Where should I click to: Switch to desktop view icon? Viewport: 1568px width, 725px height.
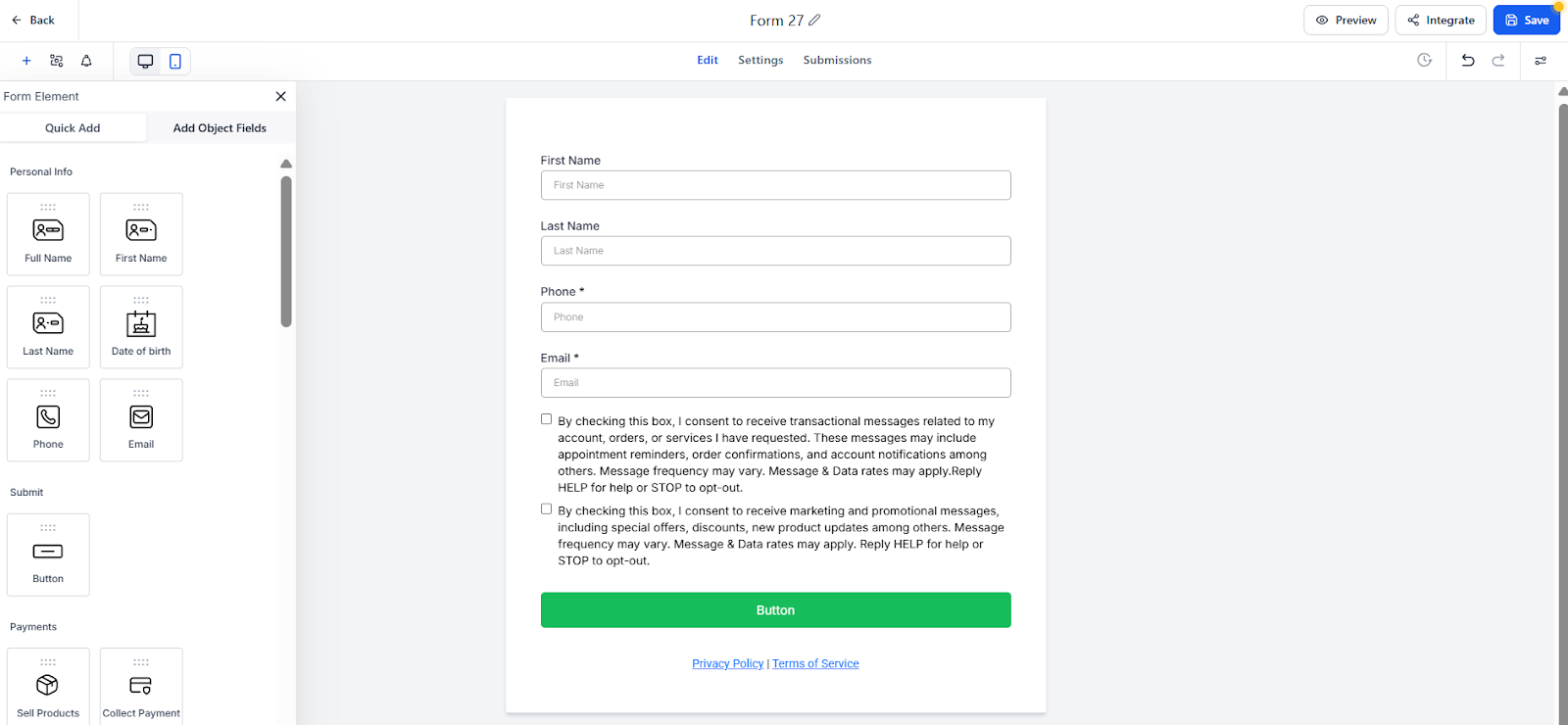point(145,61)
